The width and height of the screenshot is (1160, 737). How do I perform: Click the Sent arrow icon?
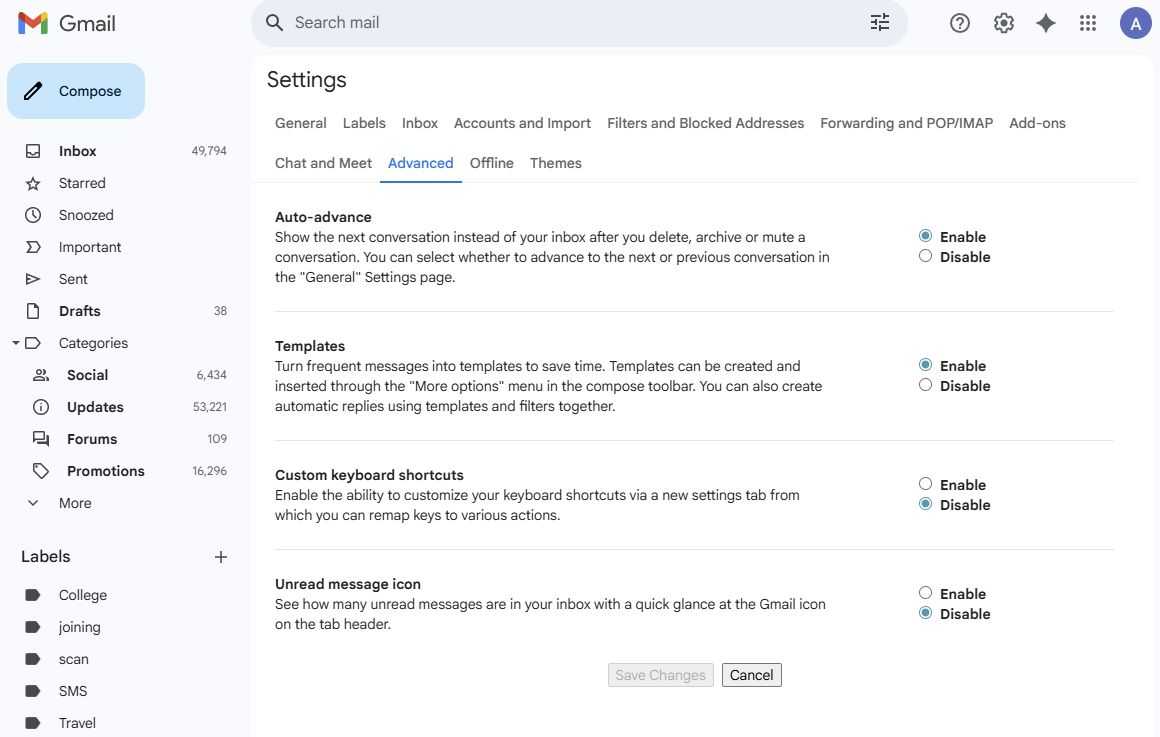coord(33,279)
